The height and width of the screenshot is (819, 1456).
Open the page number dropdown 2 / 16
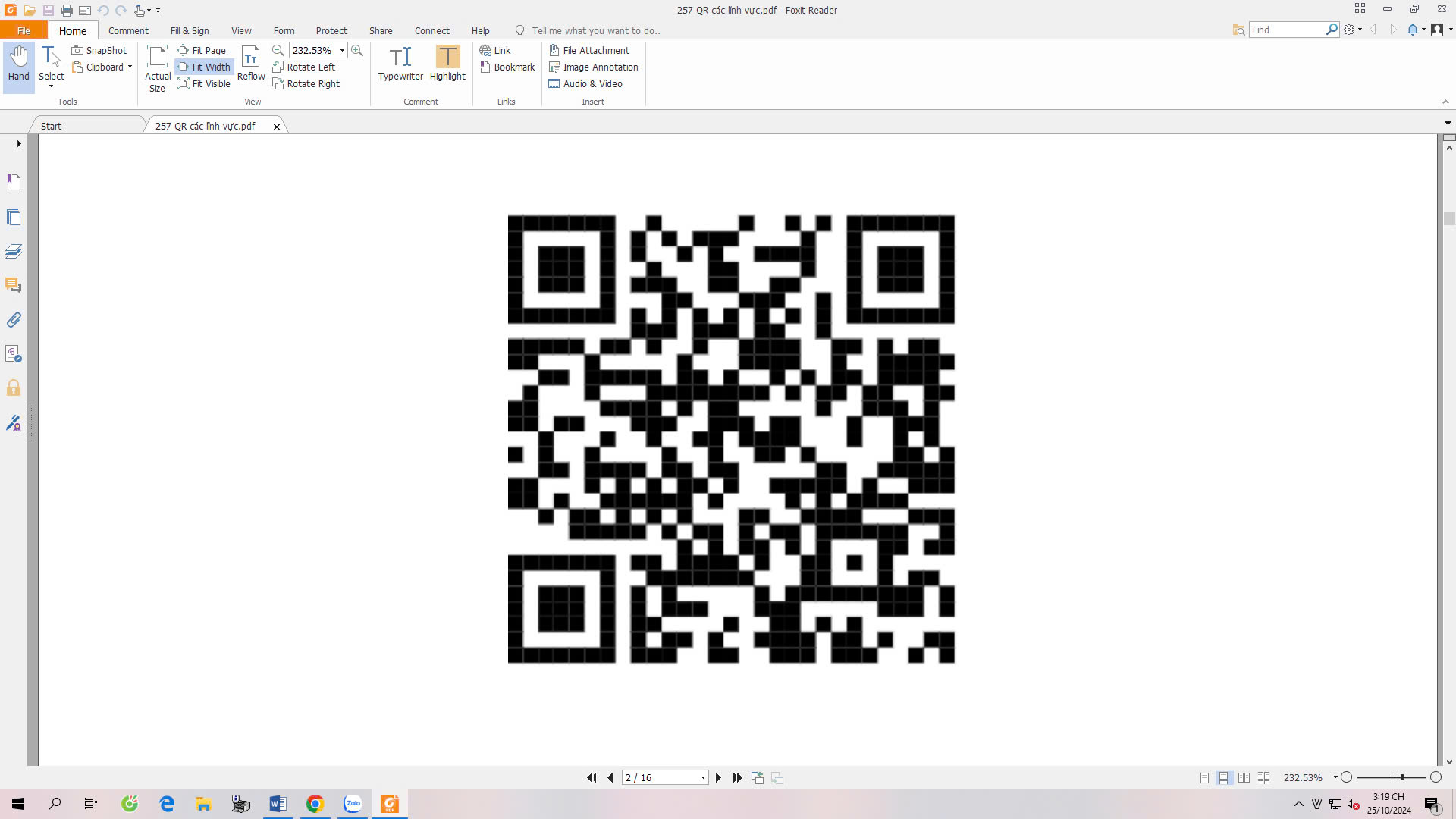pos(703,777)
